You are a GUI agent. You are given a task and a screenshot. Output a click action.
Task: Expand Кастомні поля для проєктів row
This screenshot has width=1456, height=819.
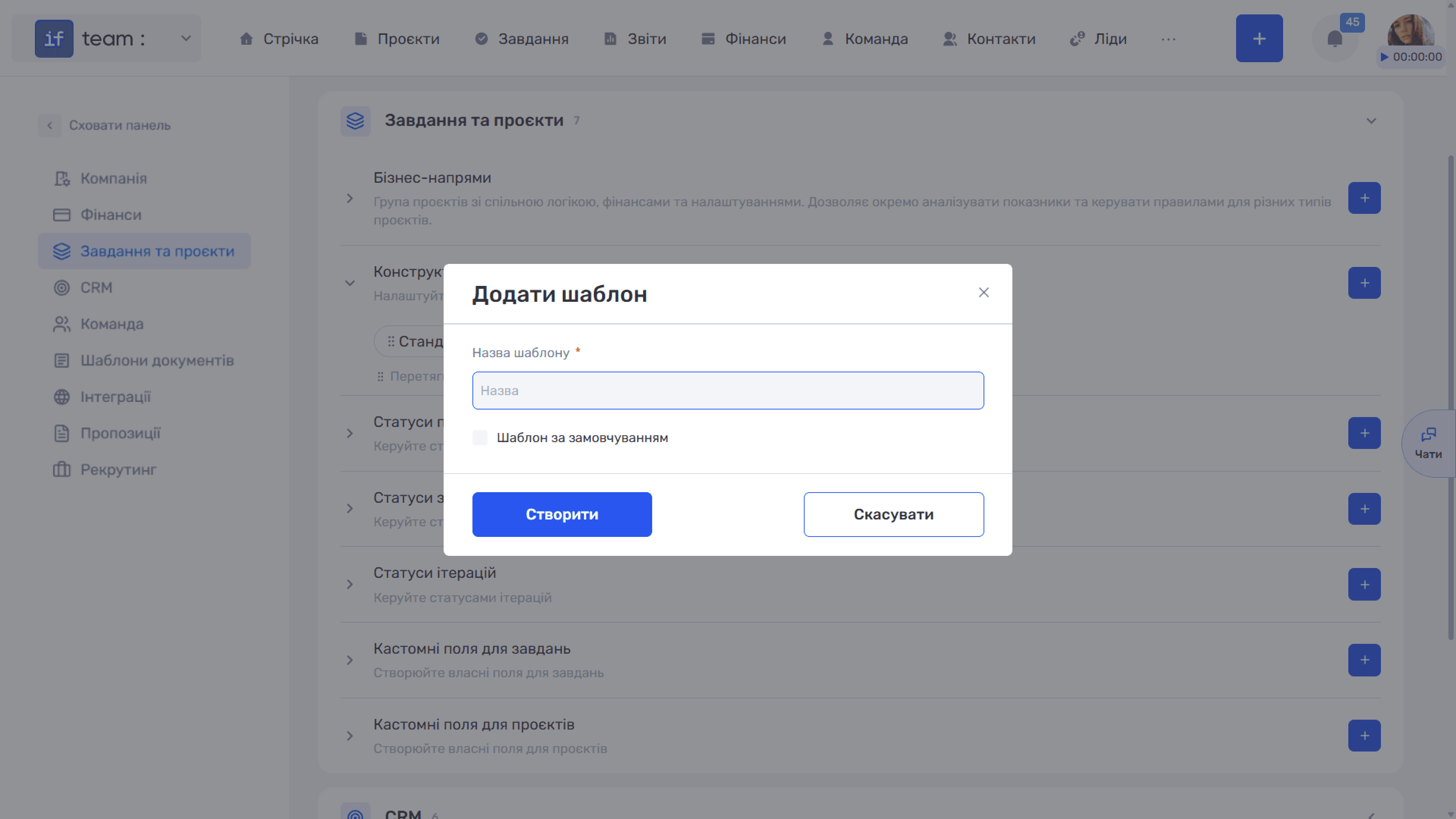coord(350,736)
